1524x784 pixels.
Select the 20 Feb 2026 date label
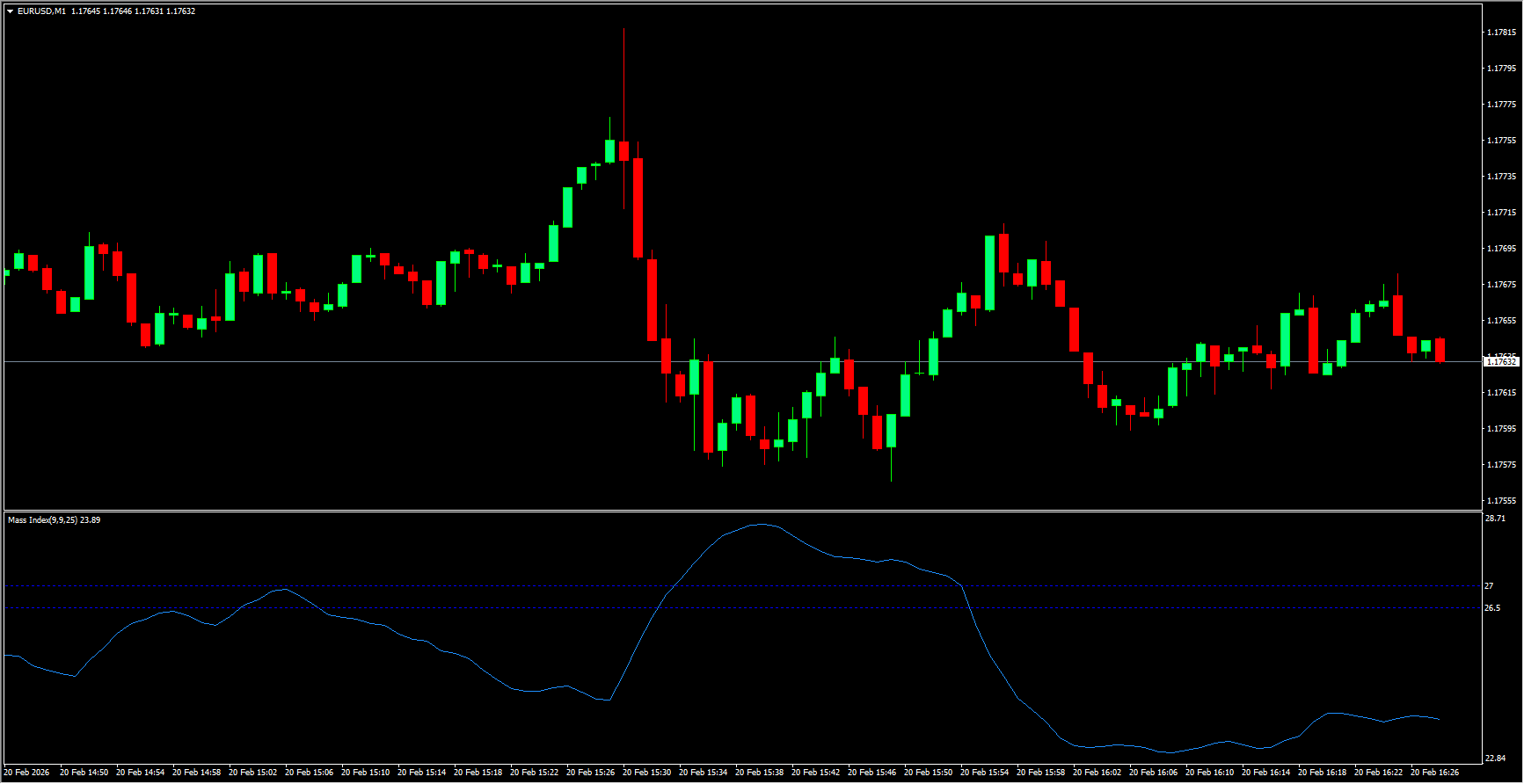click(x=26, y=773)
